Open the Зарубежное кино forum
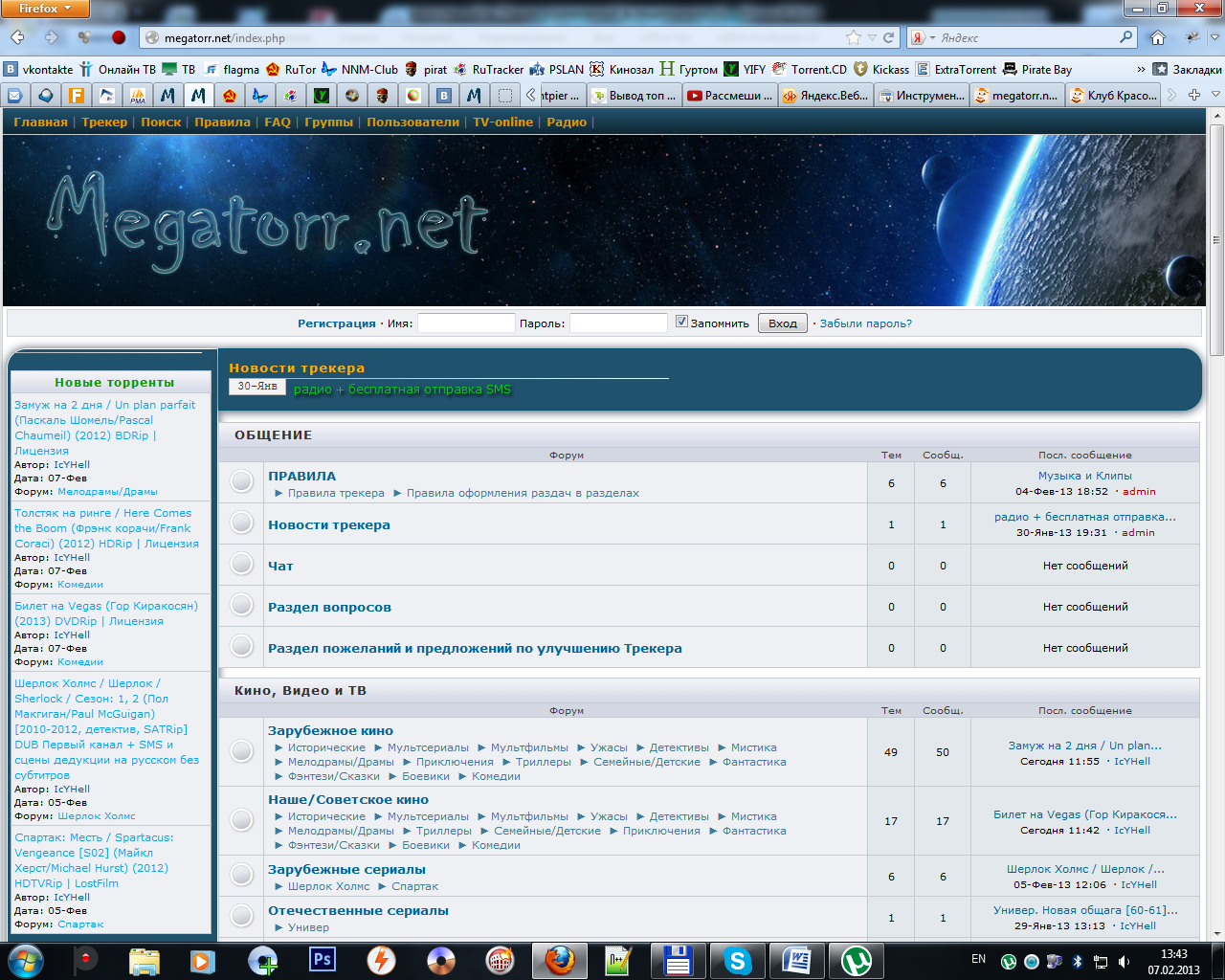 click(x=330, y=730)
